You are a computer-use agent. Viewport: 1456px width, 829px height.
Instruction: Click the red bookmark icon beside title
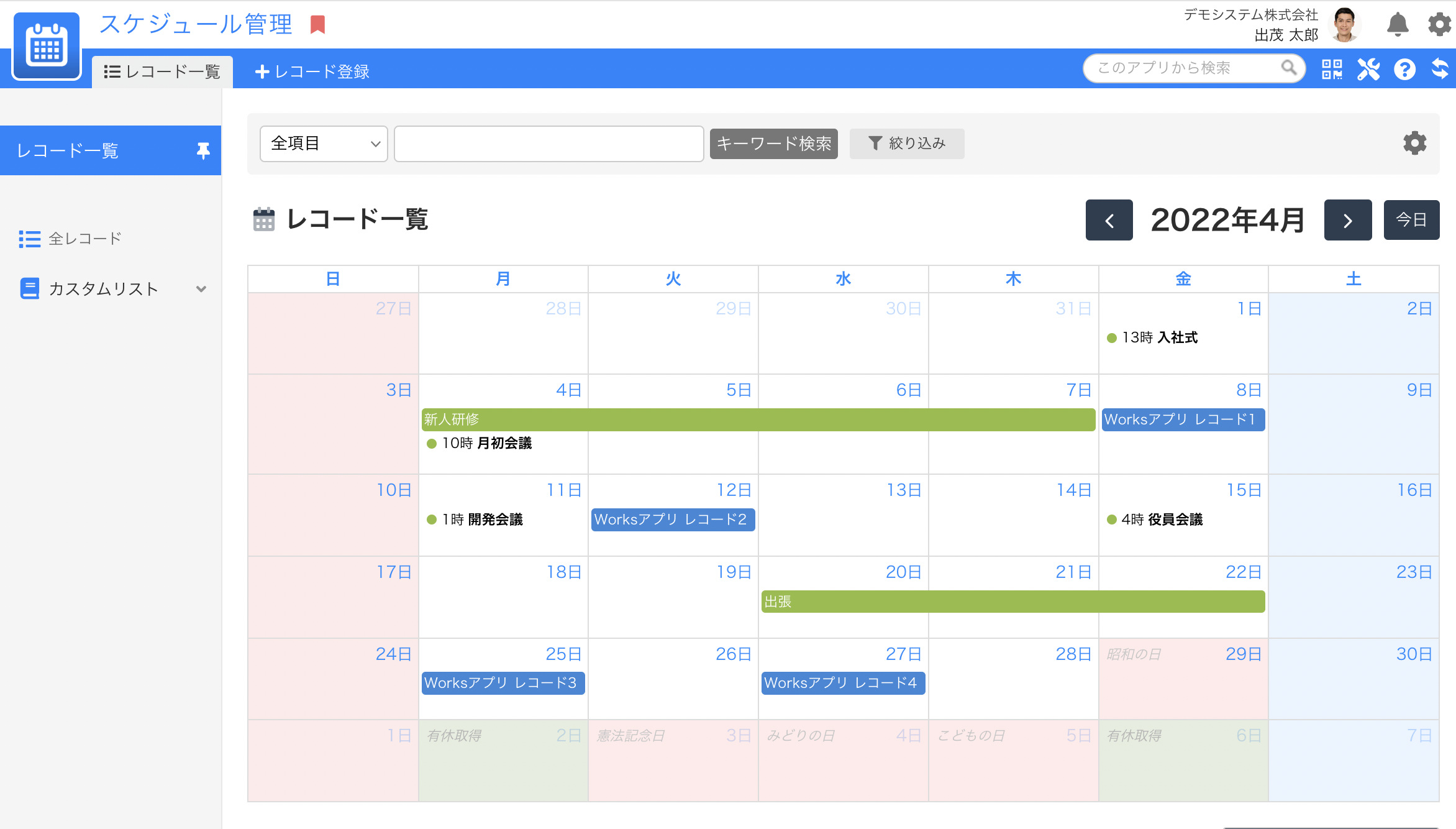coord(317,25)
